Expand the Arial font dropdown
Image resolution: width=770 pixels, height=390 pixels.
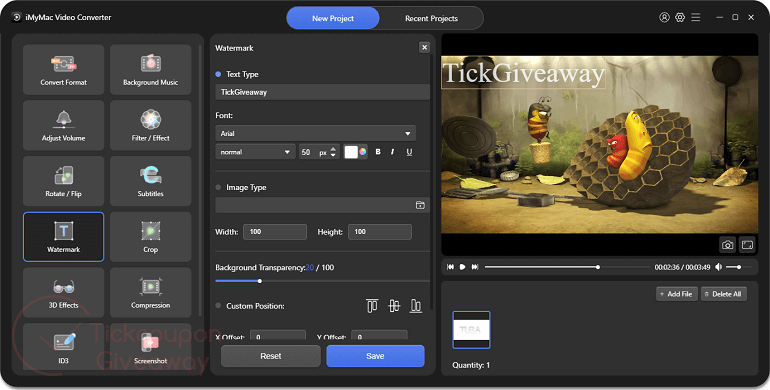click(315, 133)
